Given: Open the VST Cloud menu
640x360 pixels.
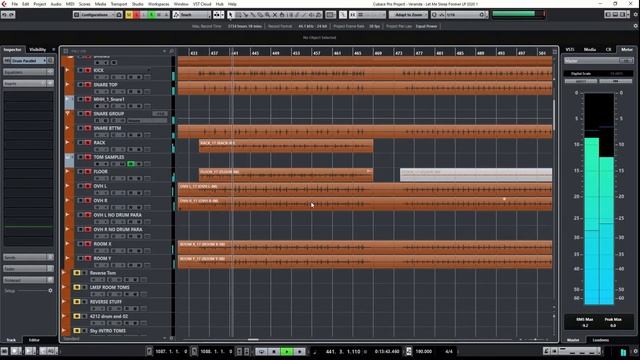Looking at the screenshot, I should tap(202, 4).
